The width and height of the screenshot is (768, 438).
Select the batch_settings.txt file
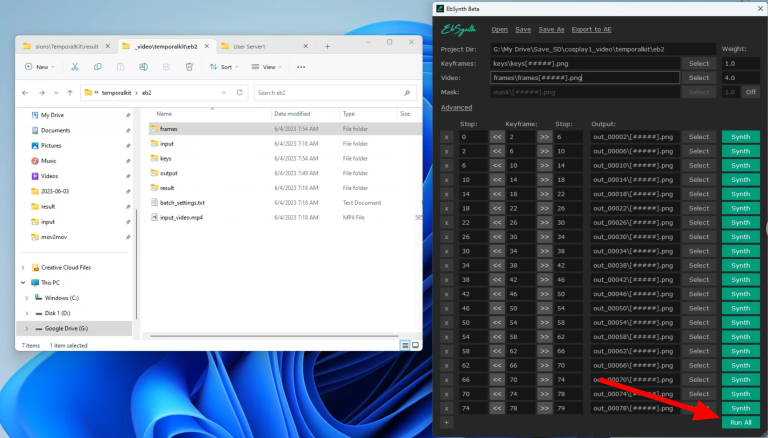pos(182,202)
